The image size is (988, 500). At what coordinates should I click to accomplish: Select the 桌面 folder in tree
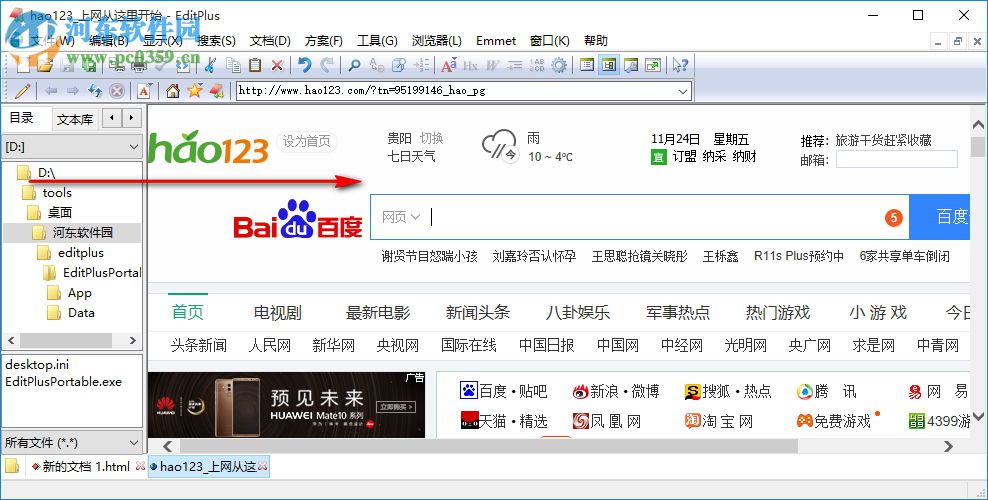(x=60, y=213)
